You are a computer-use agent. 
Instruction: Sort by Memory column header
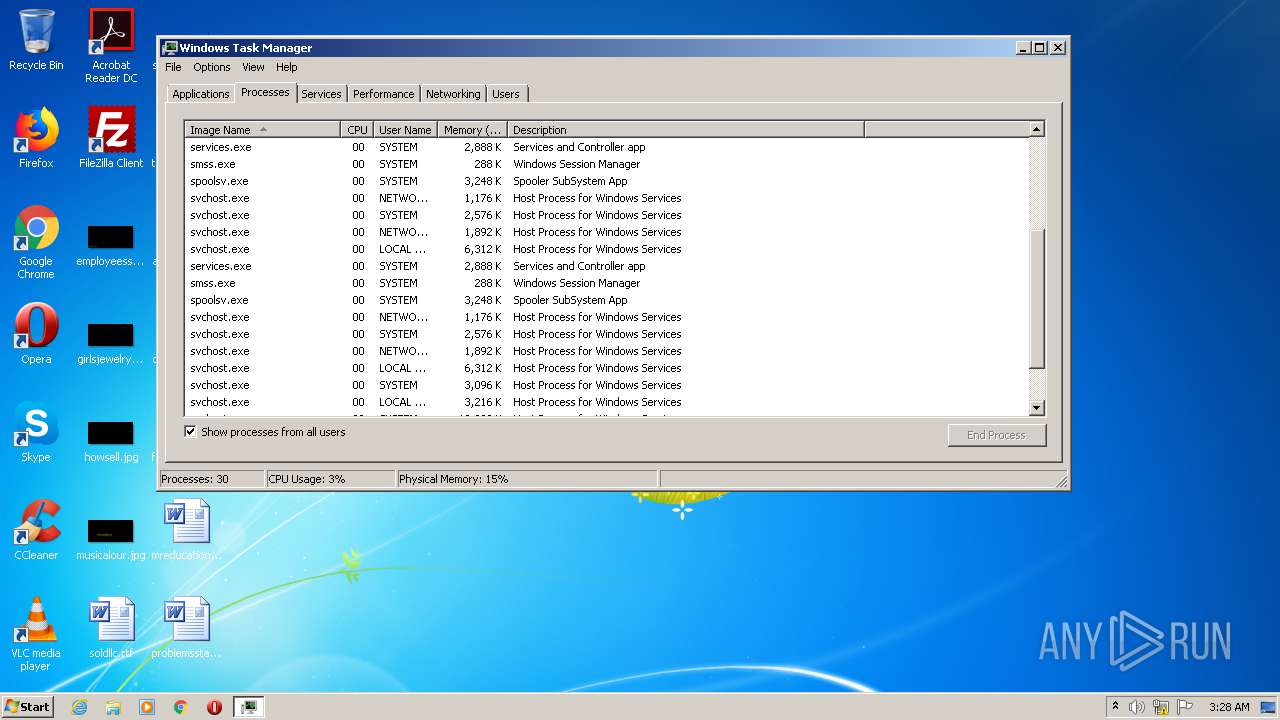click(x=472, y=130)
